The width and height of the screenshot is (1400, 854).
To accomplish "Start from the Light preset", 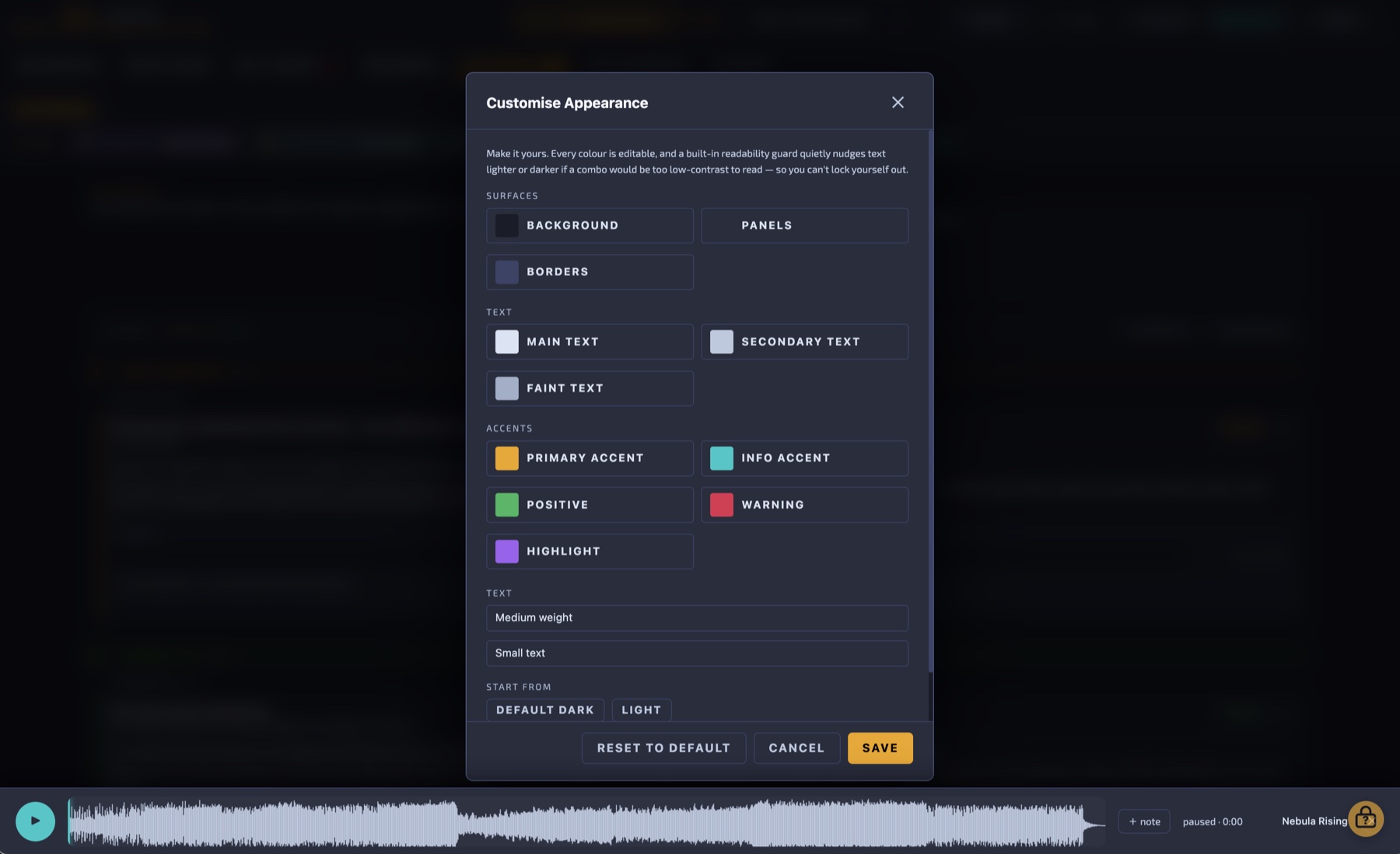I will (642, 710).
